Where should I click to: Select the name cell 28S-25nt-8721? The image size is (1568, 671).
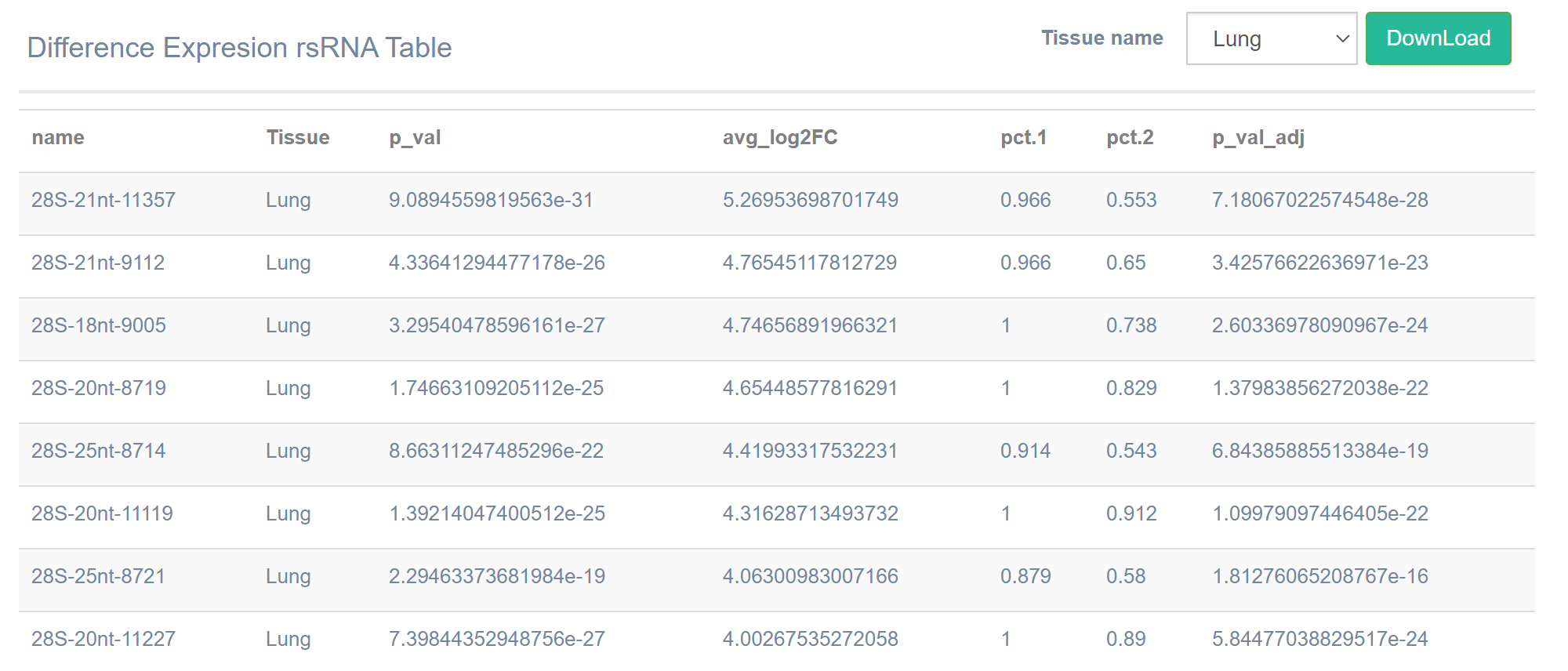[99, 576]
